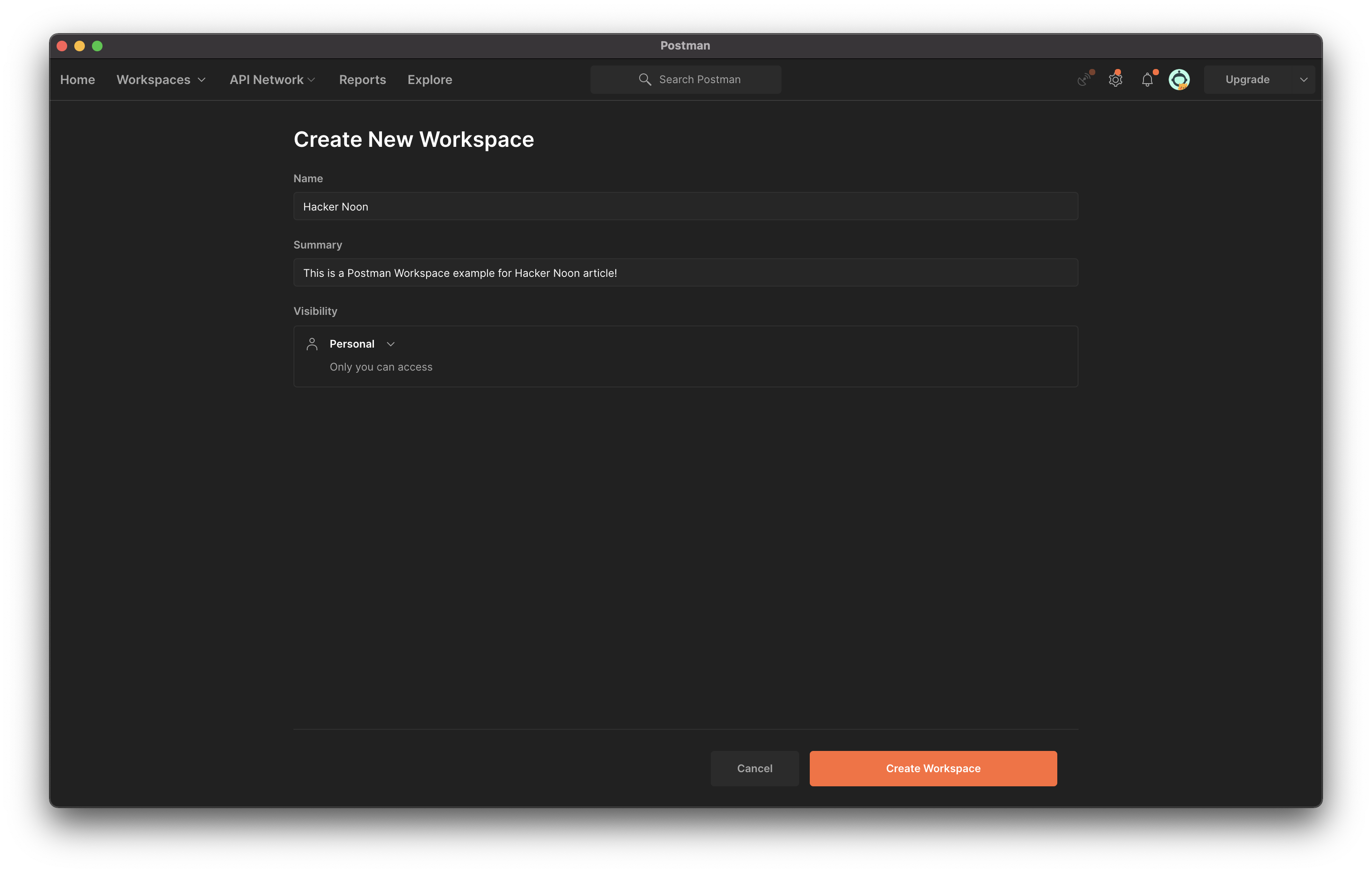The image size is (1372, 873).
Task: Click the Upgrade button
Action: (1247, 79)
